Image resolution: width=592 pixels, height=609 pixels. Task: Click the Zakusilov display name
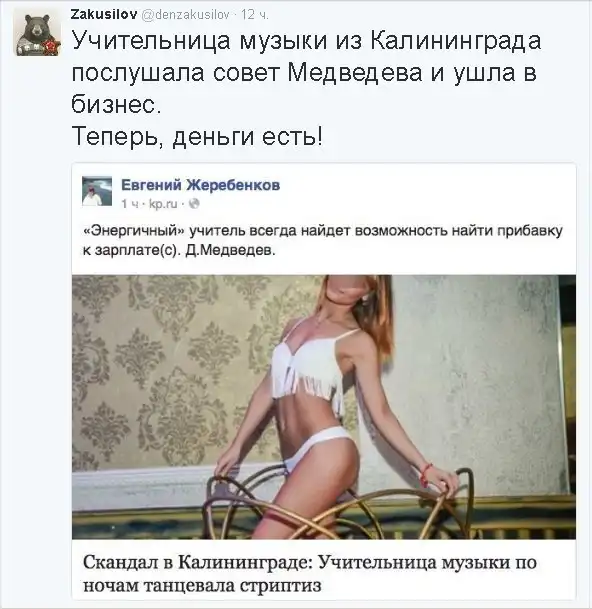click(x=104, y=15)
